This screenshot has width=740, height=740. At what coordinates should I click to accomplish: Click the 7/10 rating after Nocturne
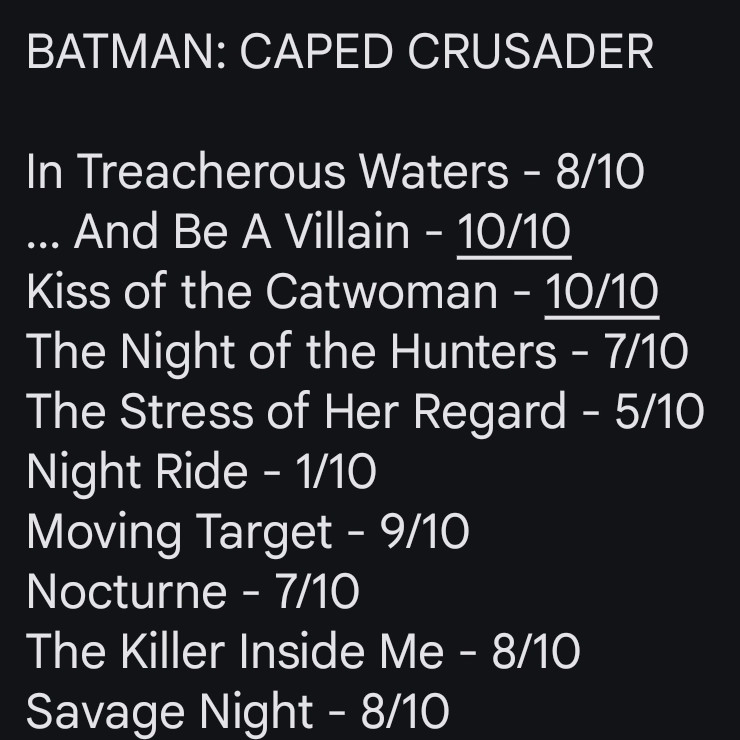(317, 592)
